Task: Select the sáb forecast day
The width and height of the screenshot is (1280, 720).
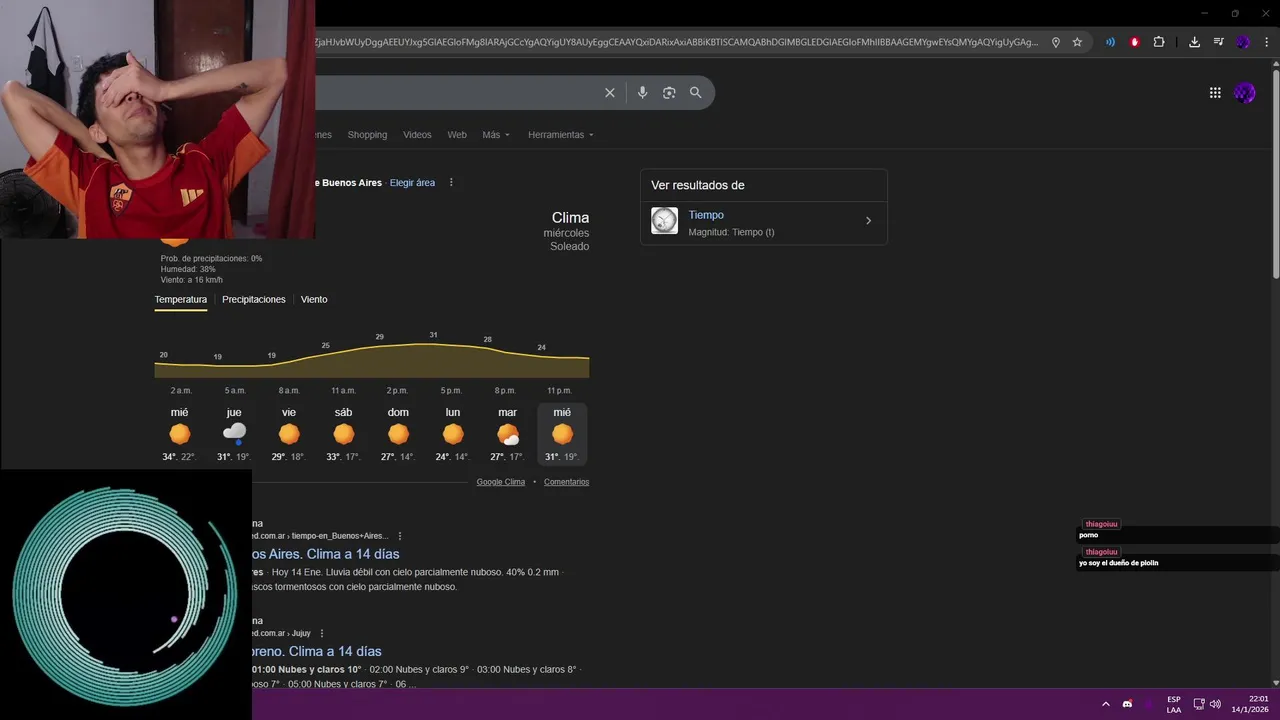Action: click(343, 434)
